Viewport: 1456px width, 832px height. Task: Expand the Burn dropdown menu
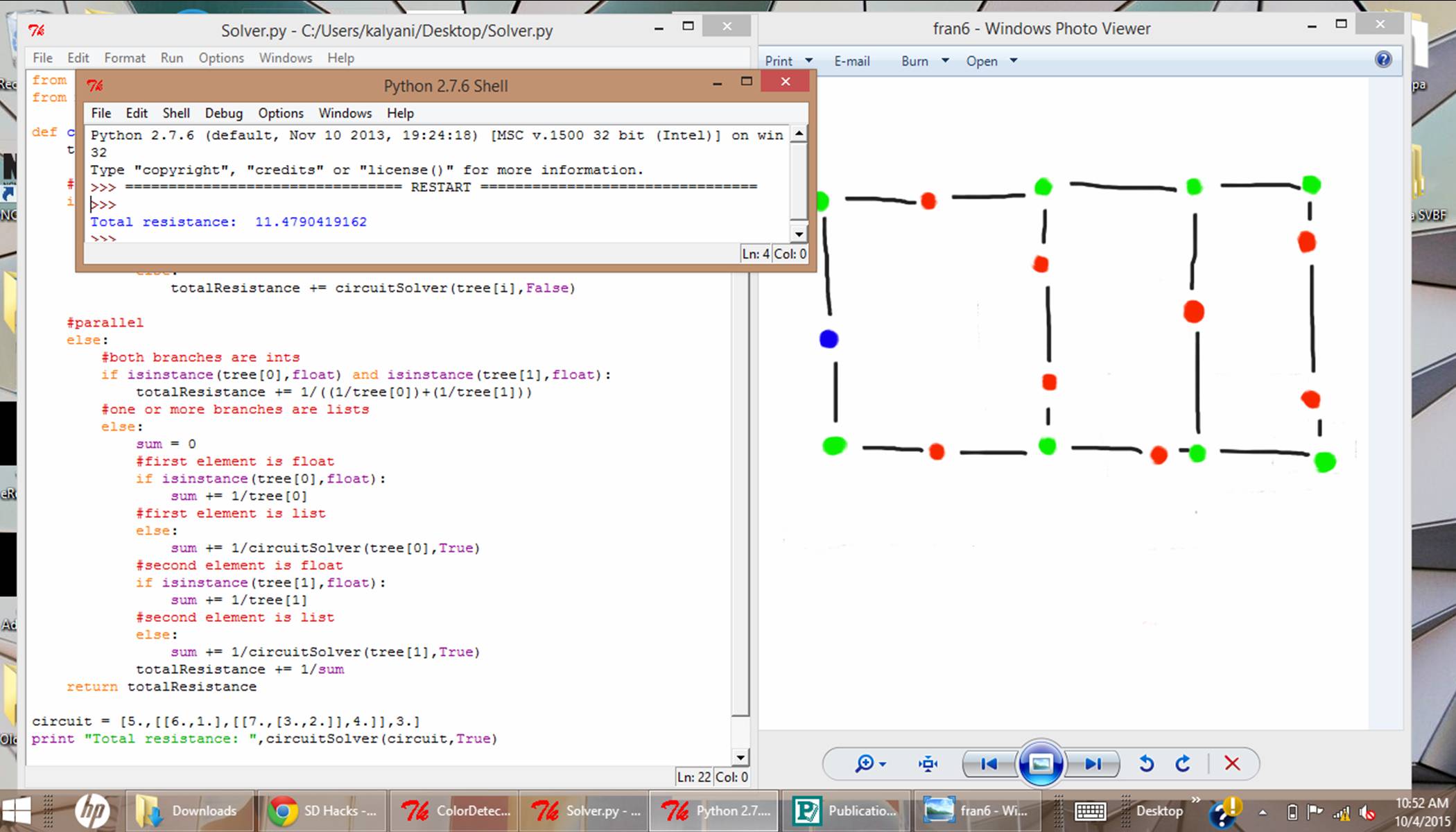[945, 61]
